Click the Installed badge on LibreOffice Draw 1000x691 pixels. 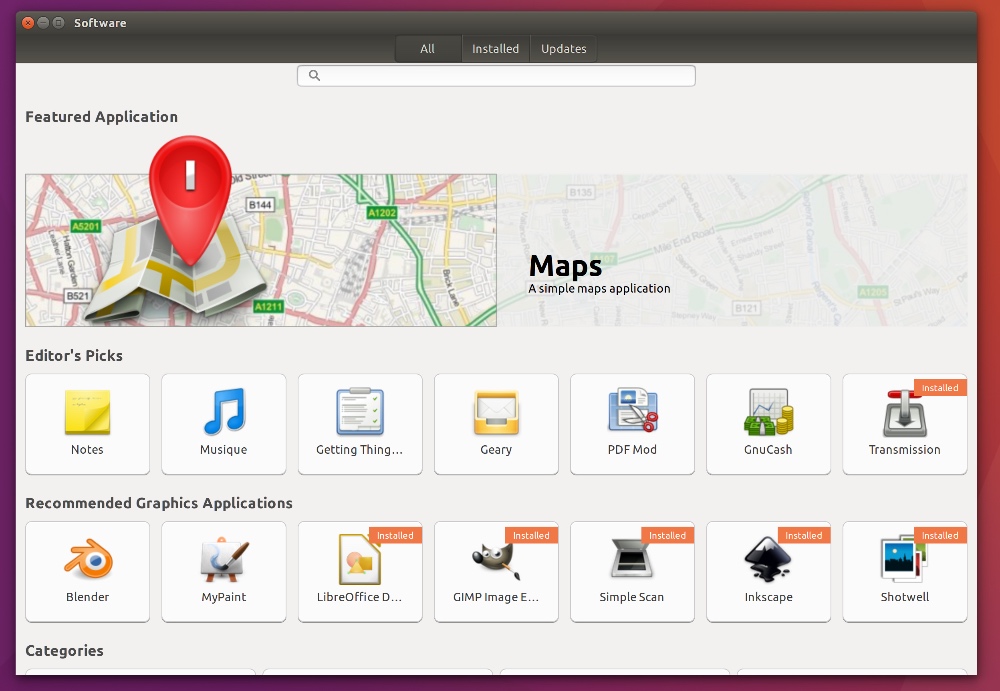pyautogui.click(x=395, y=535)
